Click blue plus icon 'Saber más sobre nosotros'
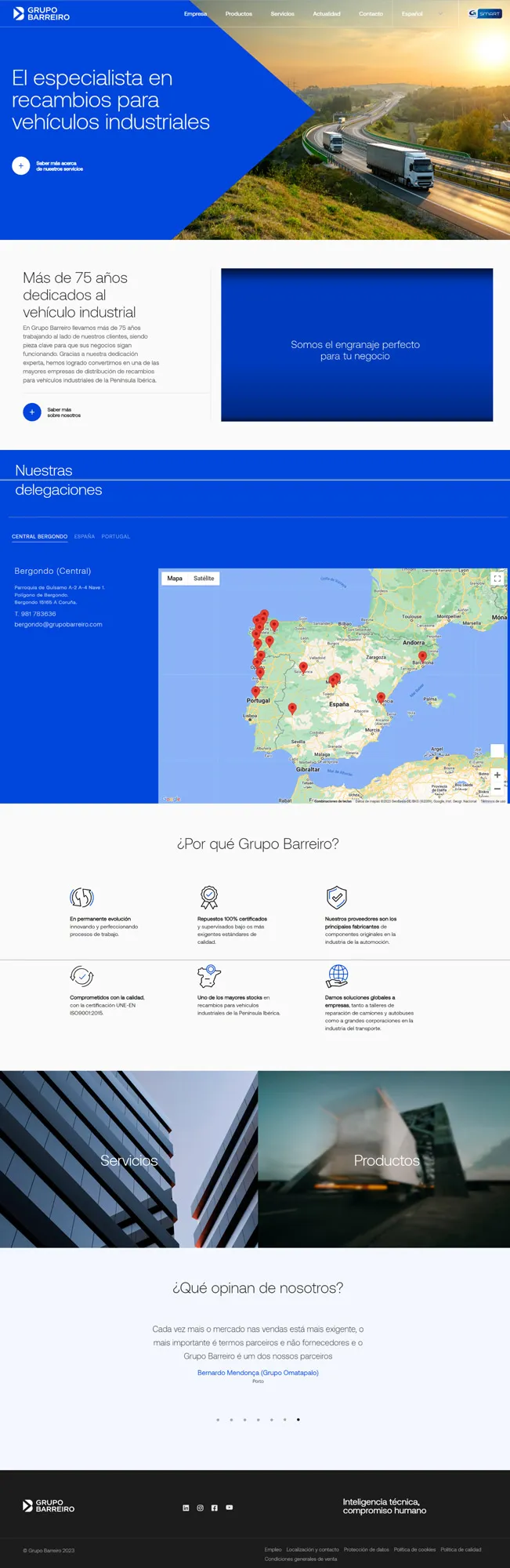The height and width of the screenshot is (1568, 510). click(32, 412)
